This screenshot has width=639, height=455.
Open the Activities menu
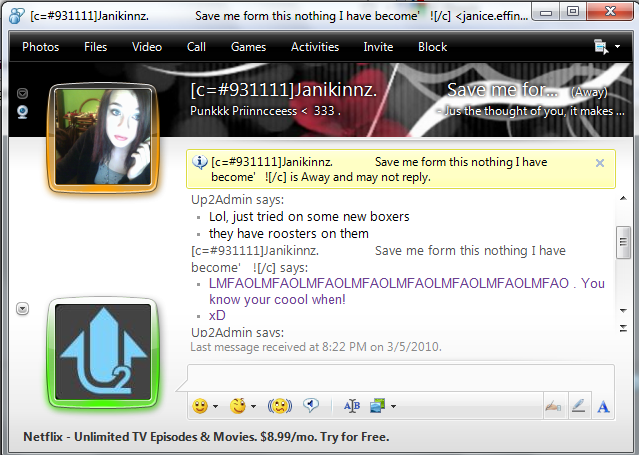click(315, 47)
